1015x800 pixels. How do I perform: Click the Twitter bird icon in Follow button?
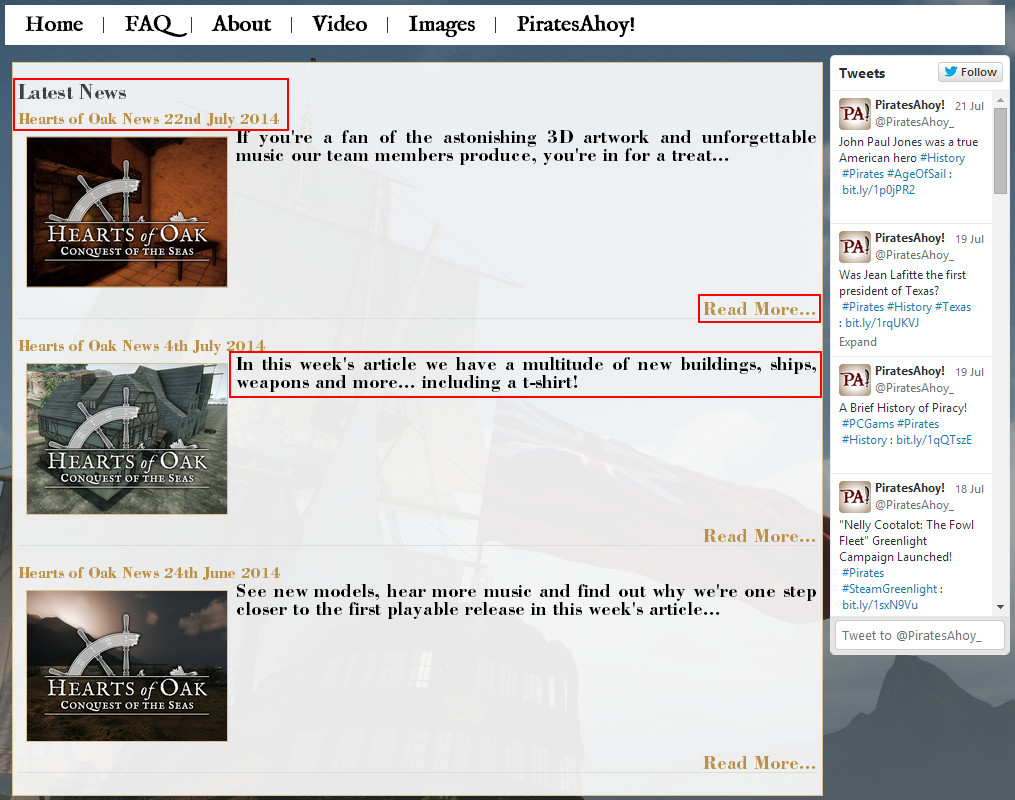point(950,71)
